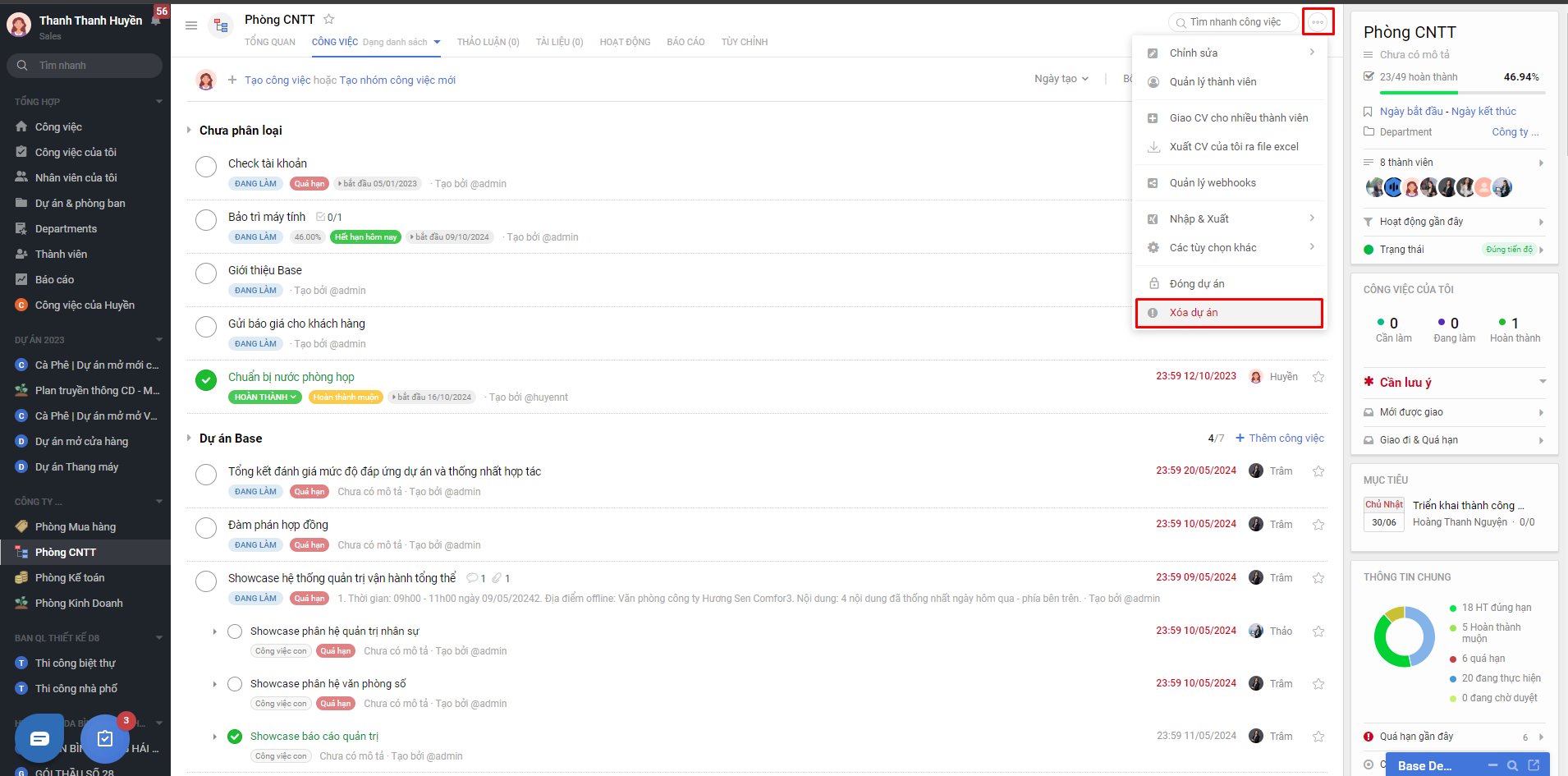The width and height of the screenshot is (1568, 776).
Task: Click the search icon in Base De... bar
Action: pyautogui.click(x=1512, y=765)
